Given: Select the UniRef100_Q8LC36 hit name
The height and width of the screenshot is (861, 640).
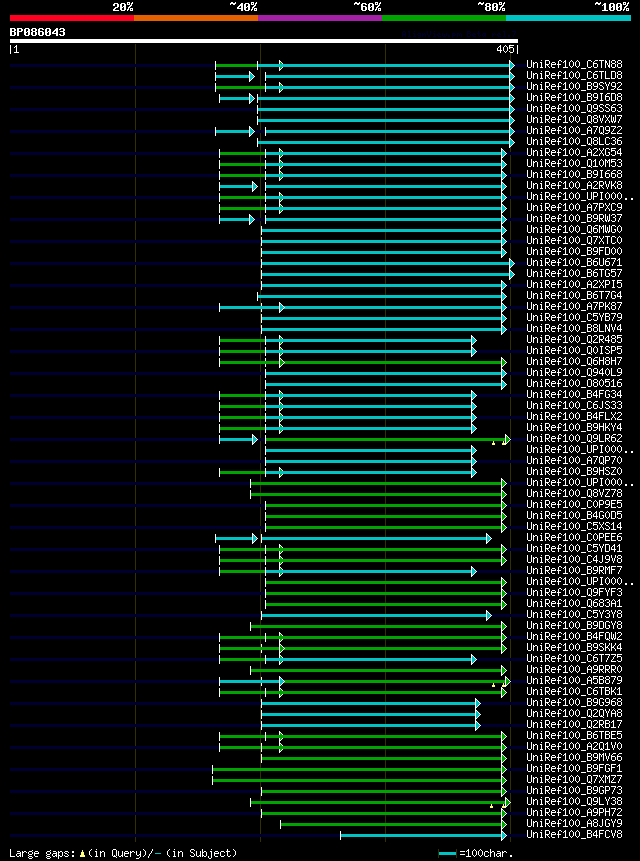Looking at the screenshot, I should click(x=574, y=142).
